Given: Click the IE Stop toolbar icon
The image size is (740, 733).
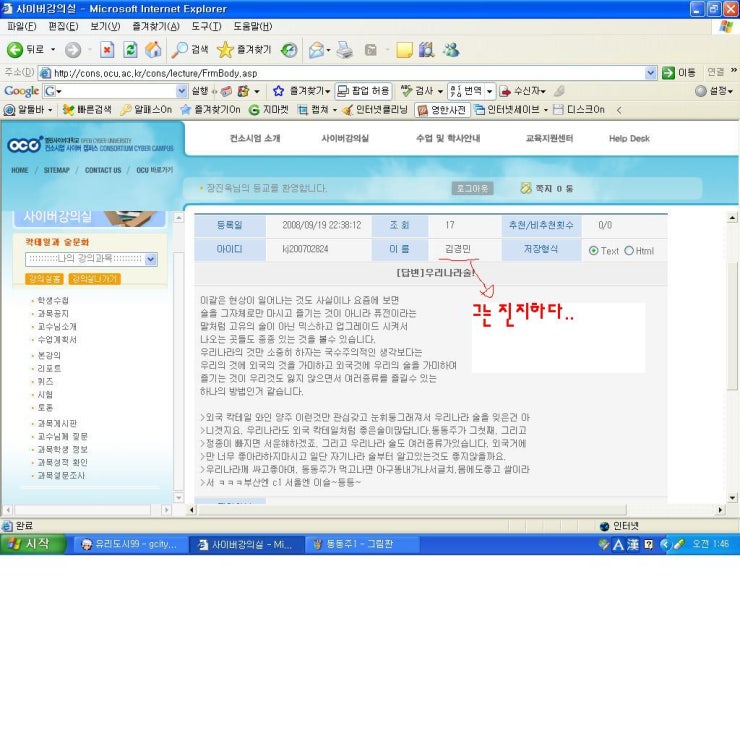Looking at the screenshot, I should coord(107,50).
